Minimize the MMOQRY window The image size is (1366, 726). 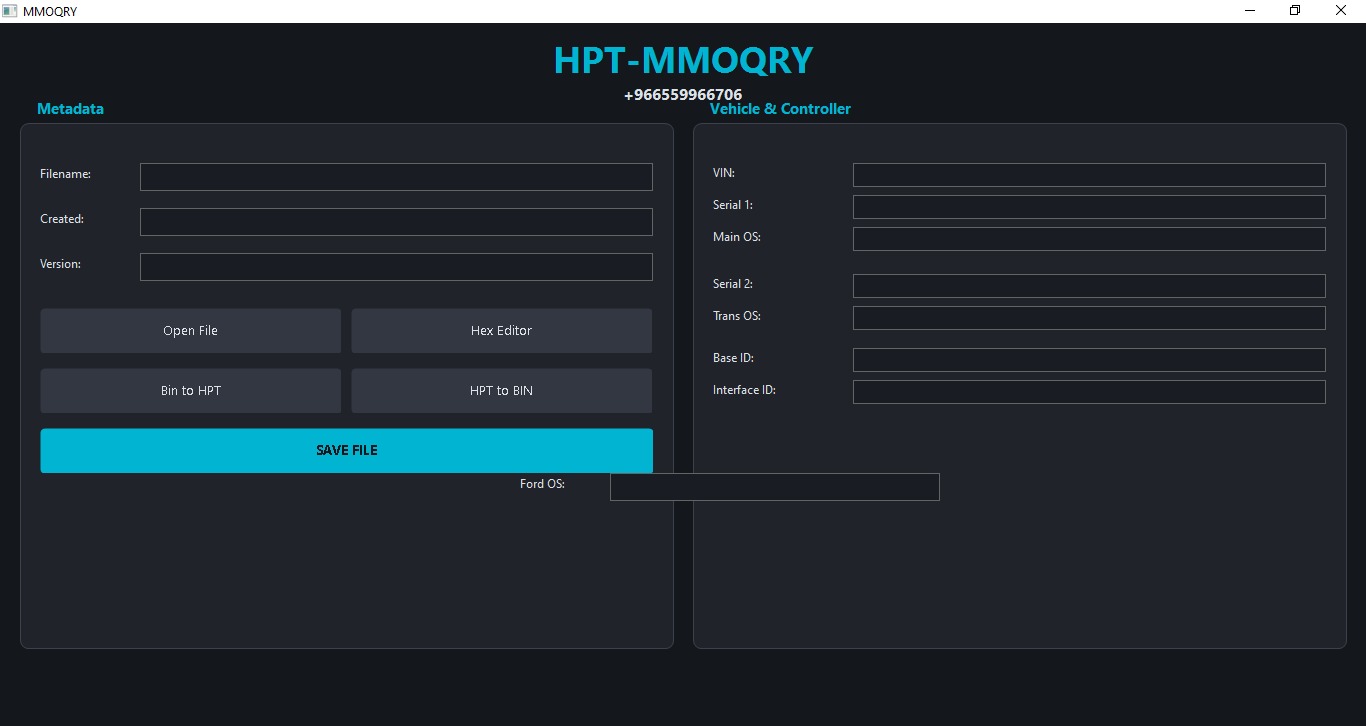coord(1250,11)
